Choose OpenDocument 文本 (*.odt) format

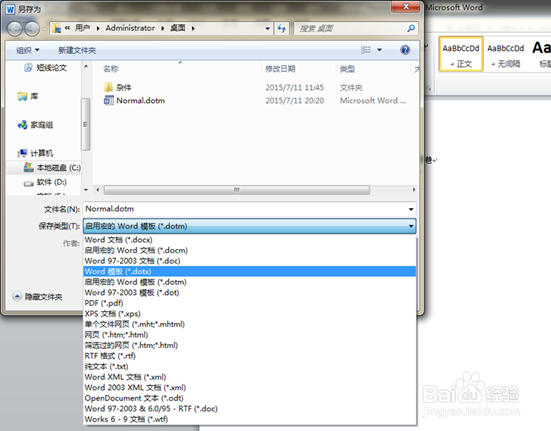pyautogui.click(x=249, y=398)
